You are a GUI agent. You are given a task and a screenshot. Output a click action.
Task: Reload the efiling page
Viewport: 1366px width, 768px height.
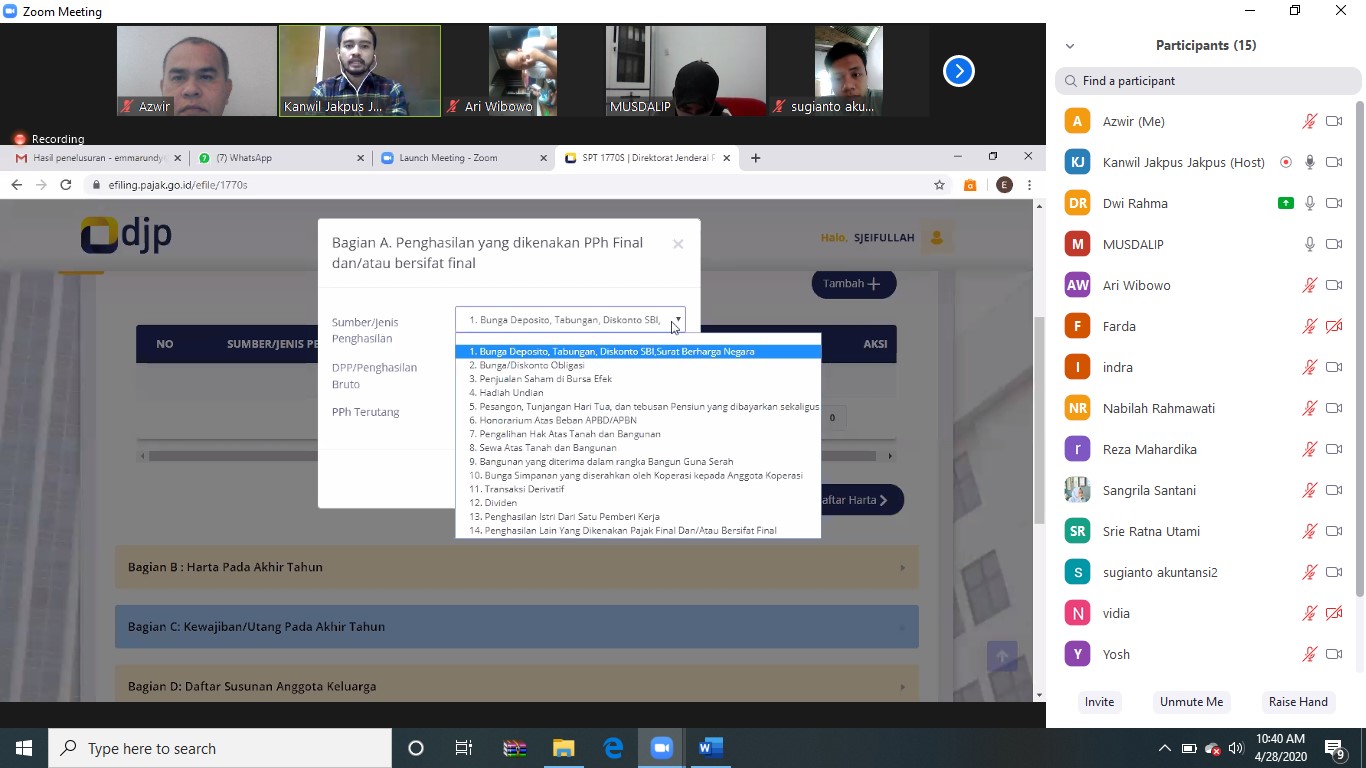coord(66,185)
